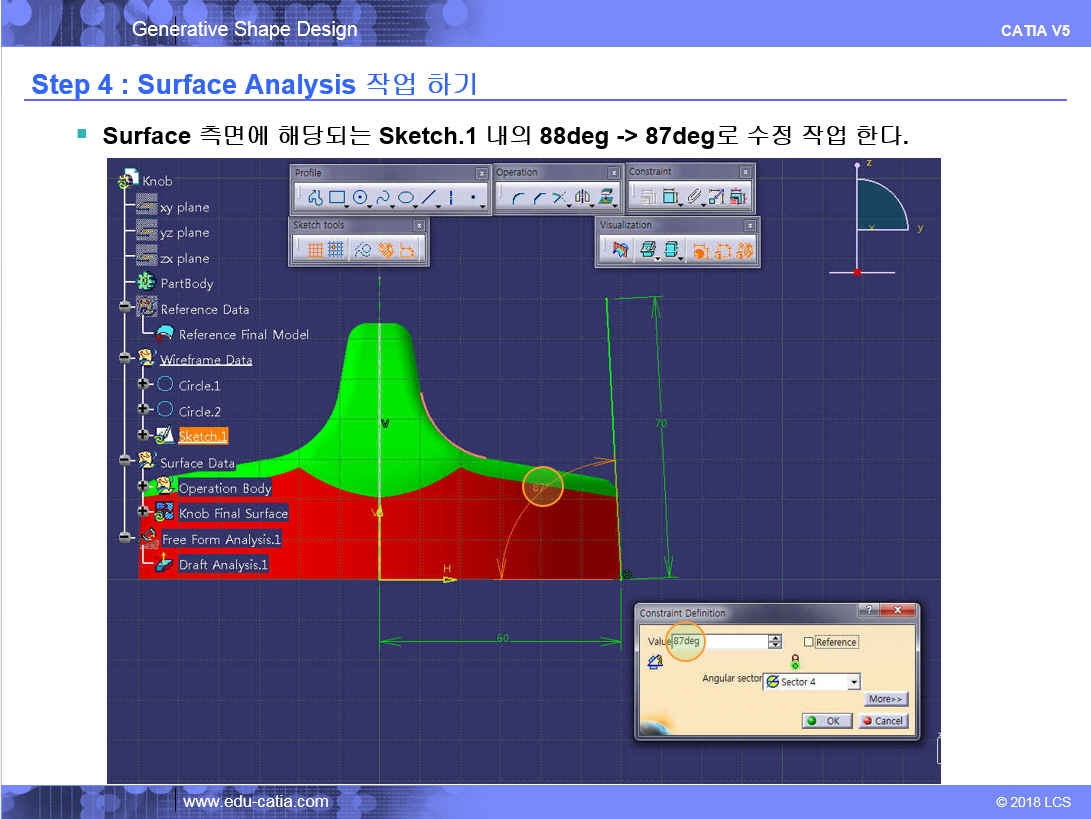The height and width of the screenshot is (819, 1091).
Task: Click the More>> button
Action: click(x=886, y=699)
